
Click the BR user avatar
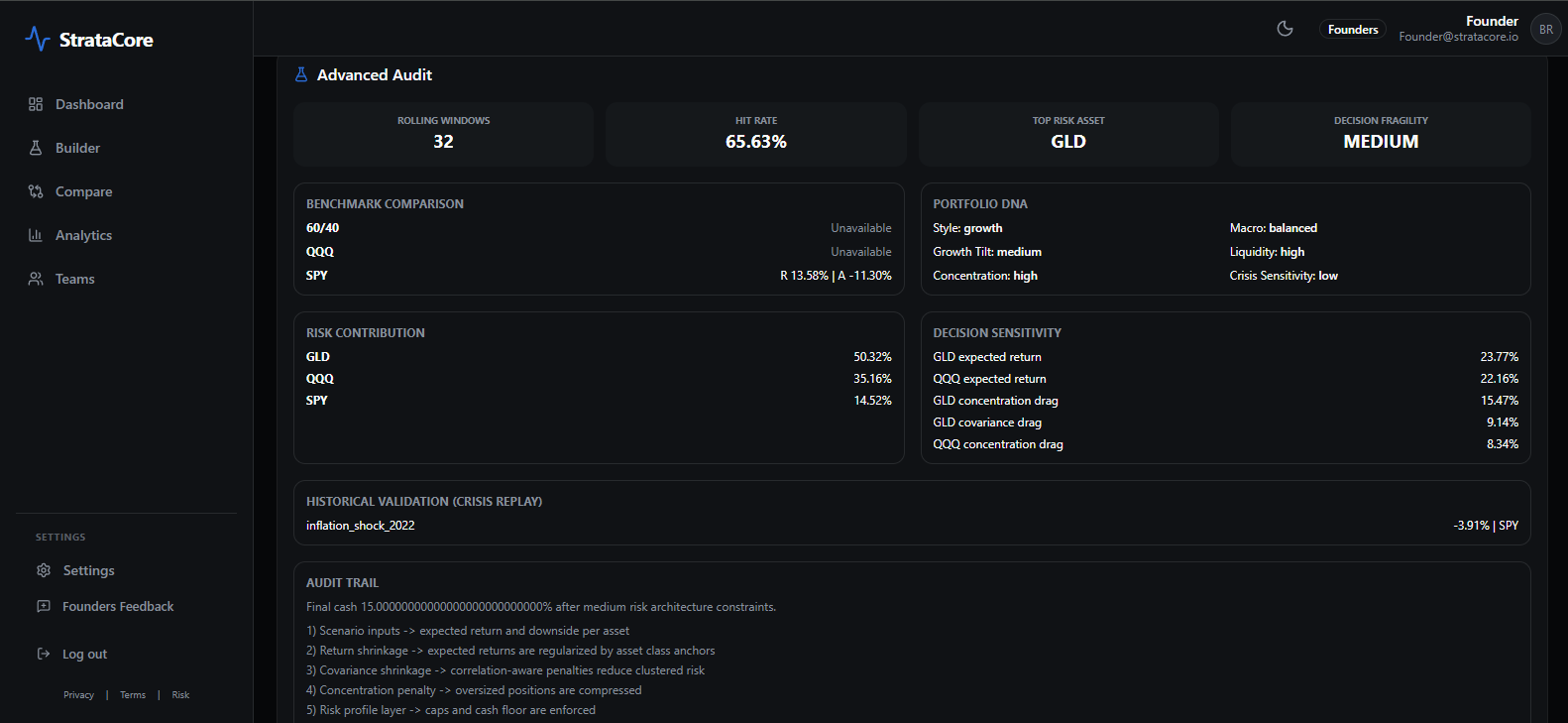click(1546, 29)
